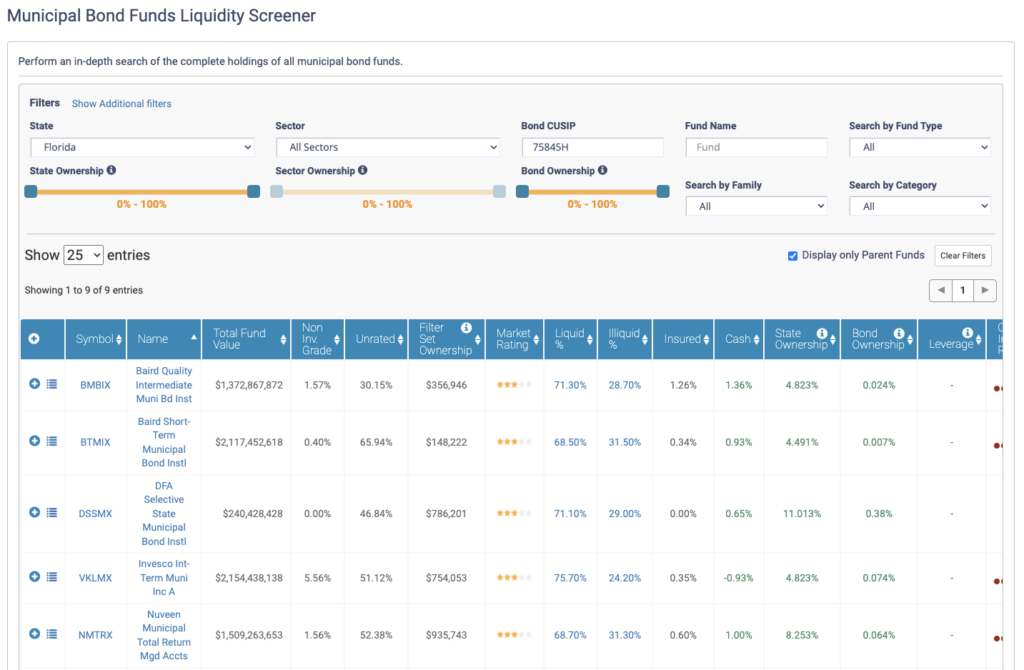This screenshot has height=670, width=1024.
Task: Click page number 1 in pagination
Action: [963, 290]
